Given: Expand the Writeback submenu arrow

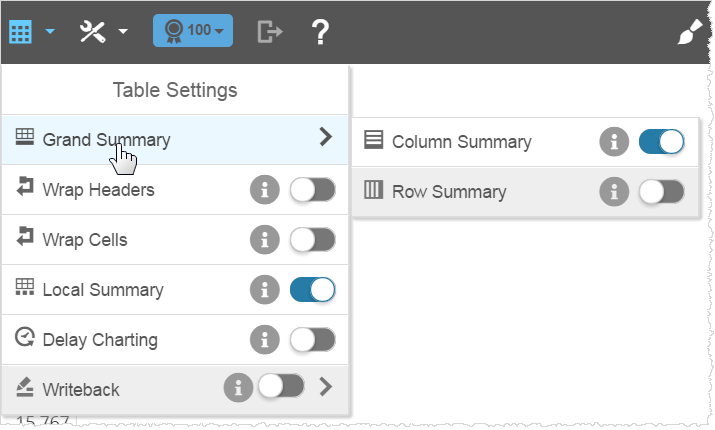Looking at the screenshot, I should tap(324, 388).
